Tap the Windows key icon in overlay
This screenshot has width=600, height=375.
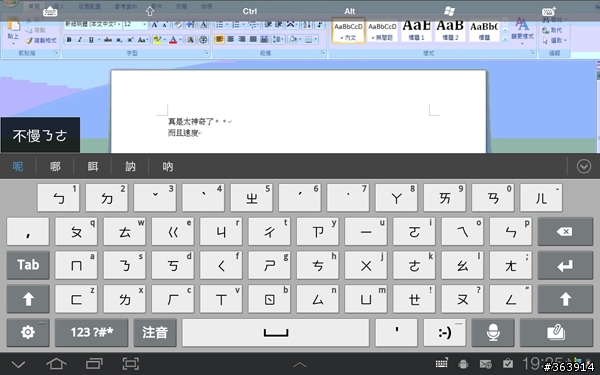click(x=450, y=11)
